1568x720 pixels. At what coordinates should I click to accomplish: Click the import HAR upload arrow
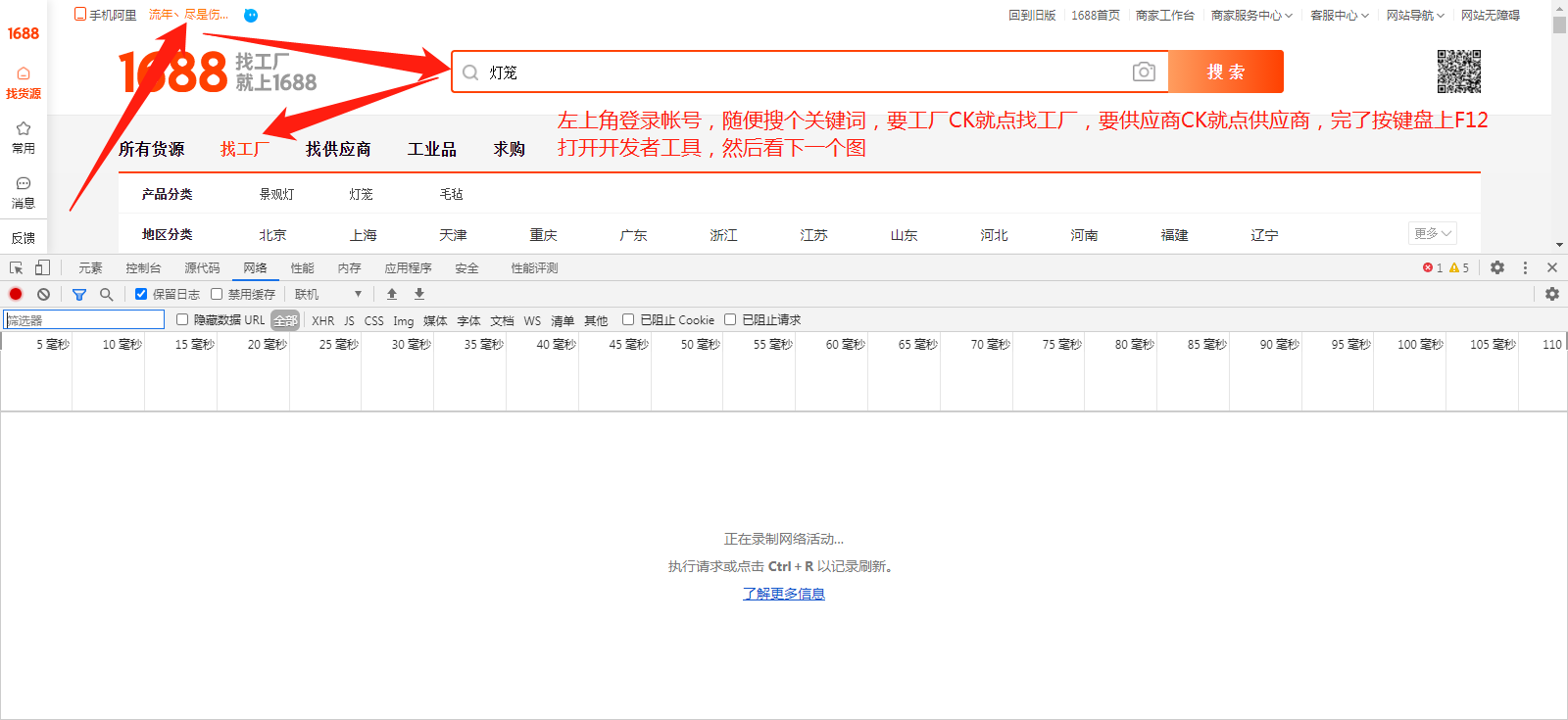392,294
